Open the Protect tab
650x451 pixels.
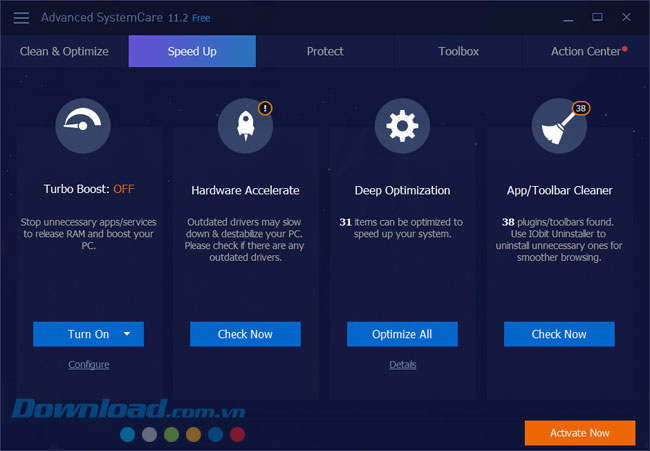(325, 51)
